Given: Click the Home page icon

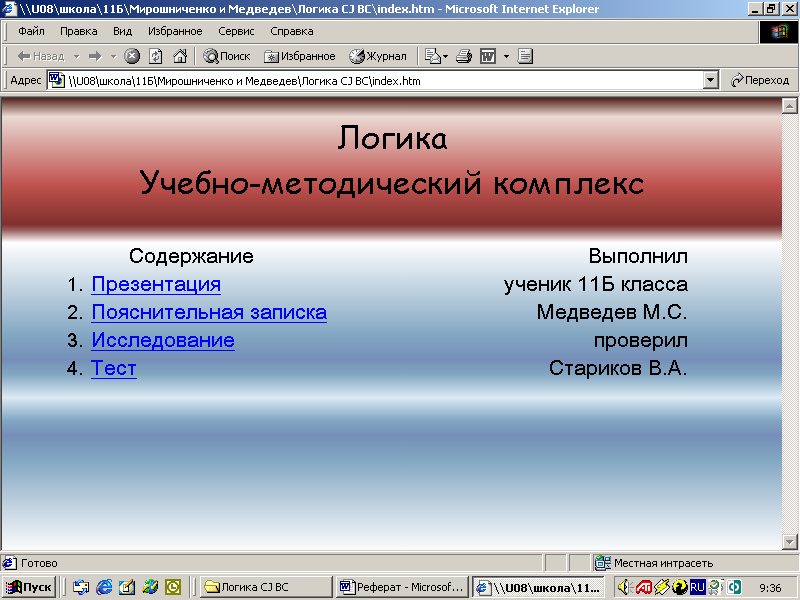Looking at the screenshot, I should coord(180,56).
